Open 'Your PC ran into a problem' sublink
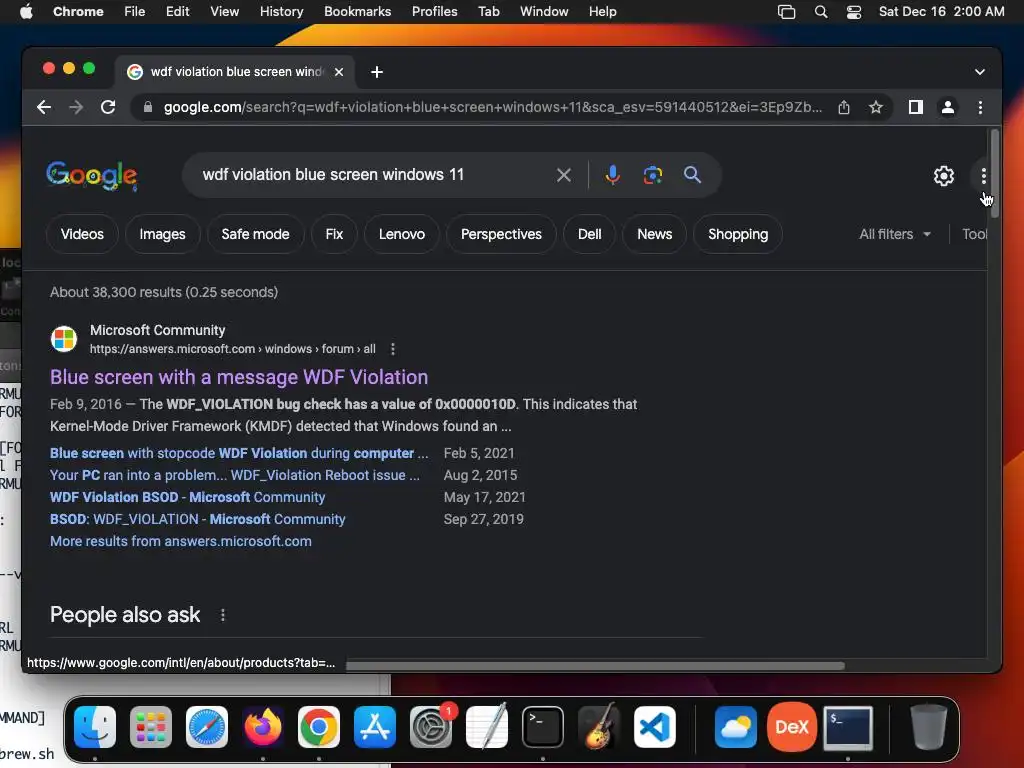This screenshot has height=768, width=1024. click(235, 475)
